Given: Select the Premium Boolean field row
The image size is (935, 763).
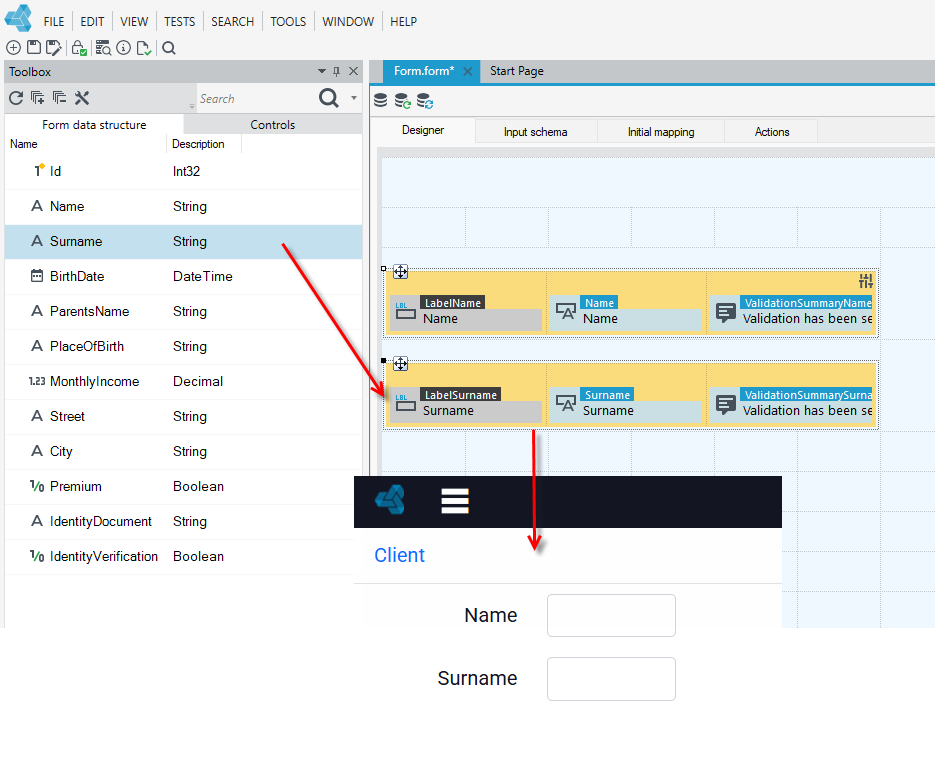Looking at the screenshot, I should point(184,486).
